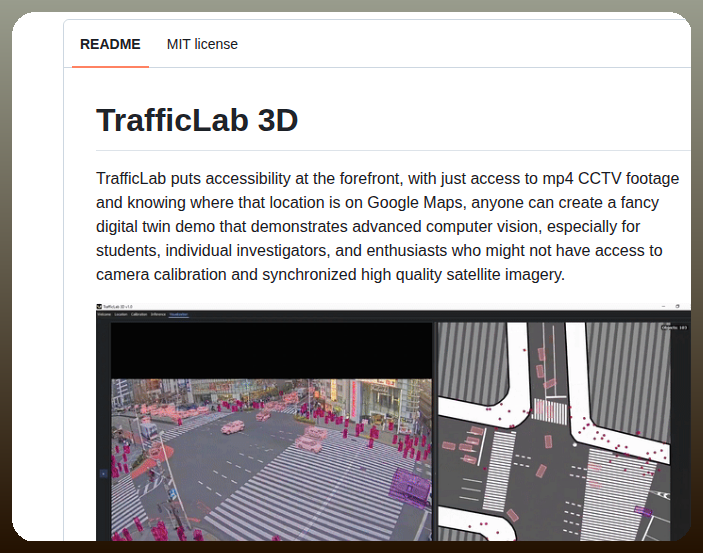Image resolution: width=703 pixels, height=553 pixels.
Task: Select the Visualization tab in demo image
Action: click(x=178, y=314)
